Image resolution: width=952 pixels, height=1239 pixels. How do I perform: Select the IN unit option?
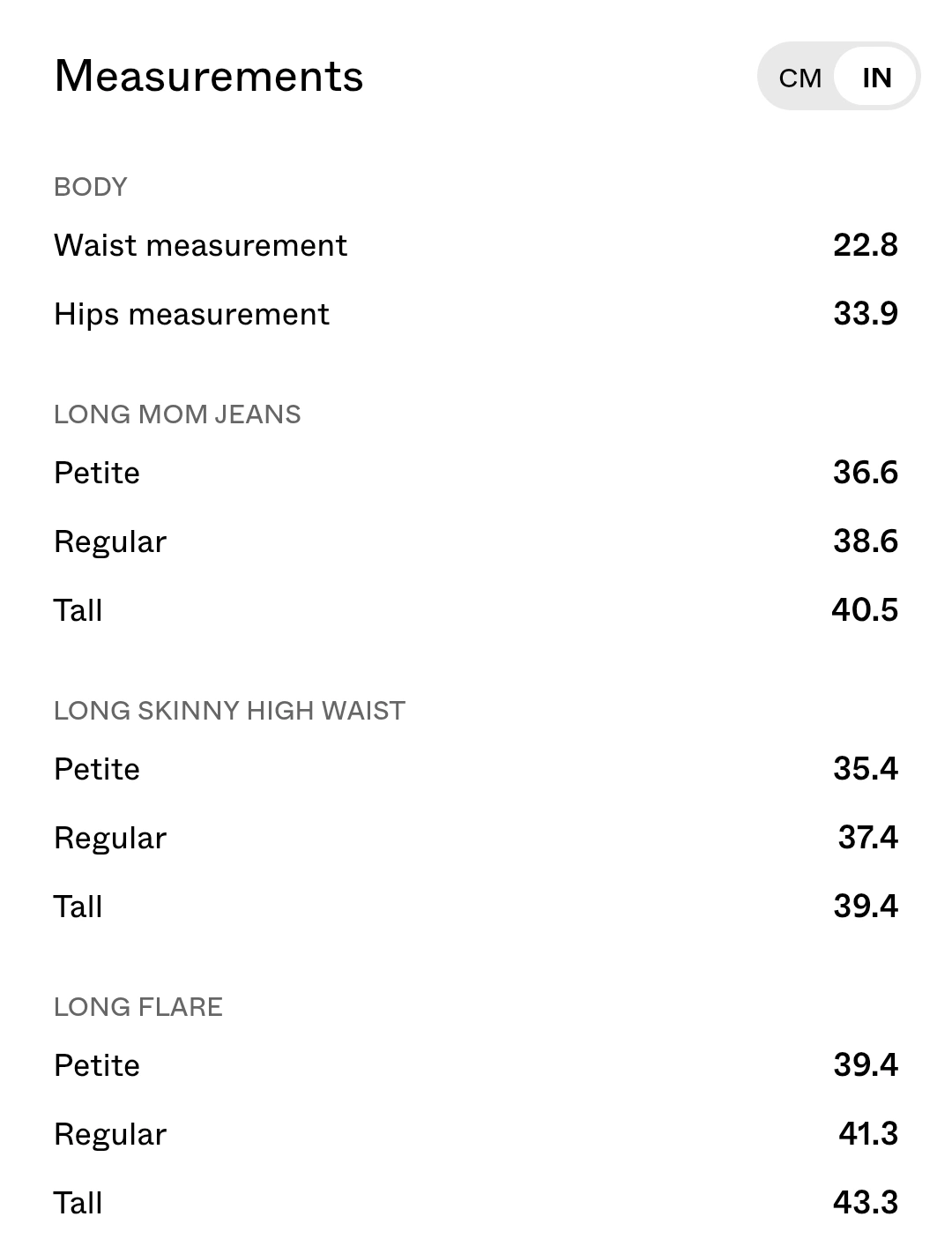coord(876,78)
